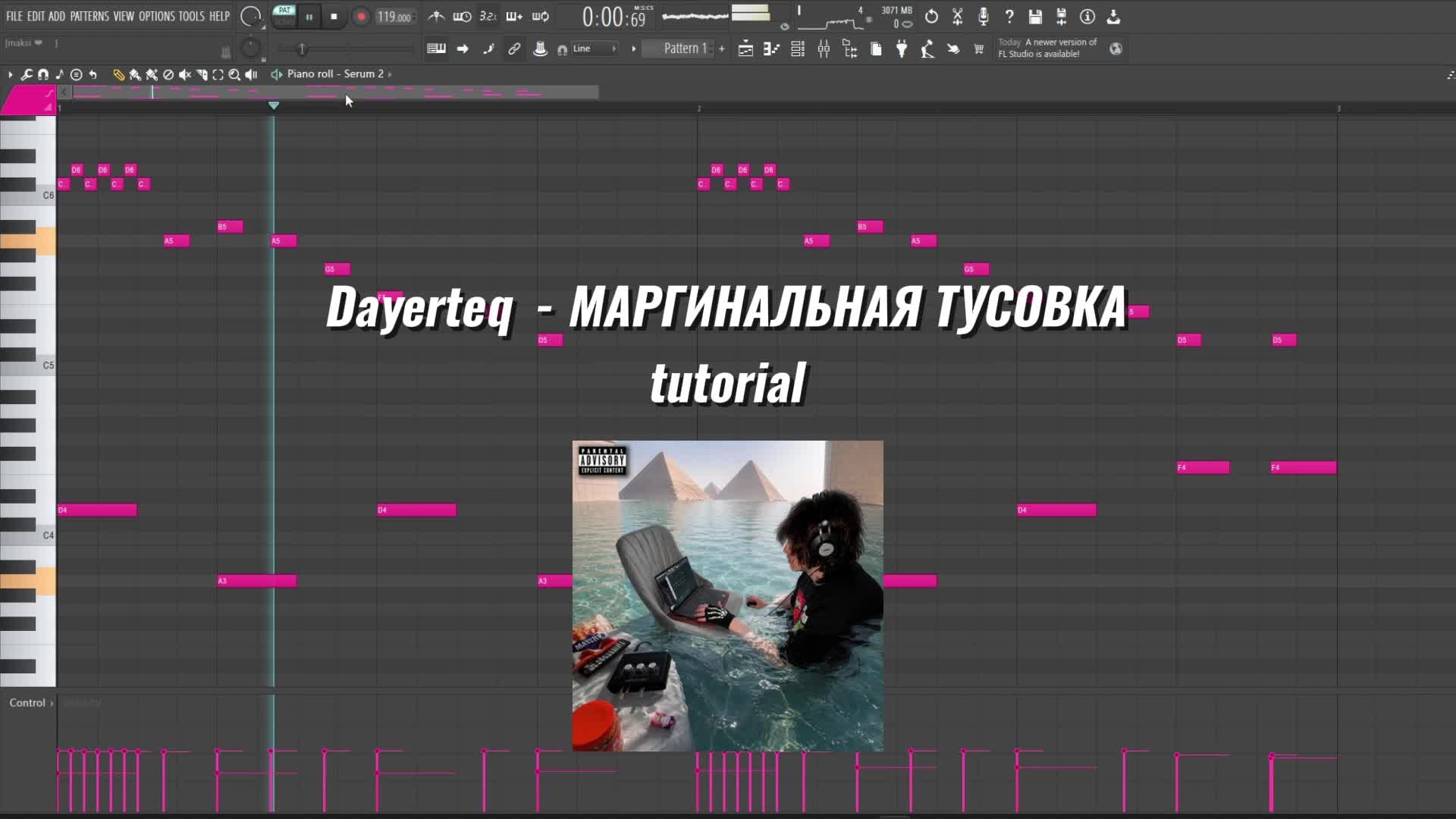Open the Line snap dropdown
The image size is (1456, 819).
pos(595,49)
